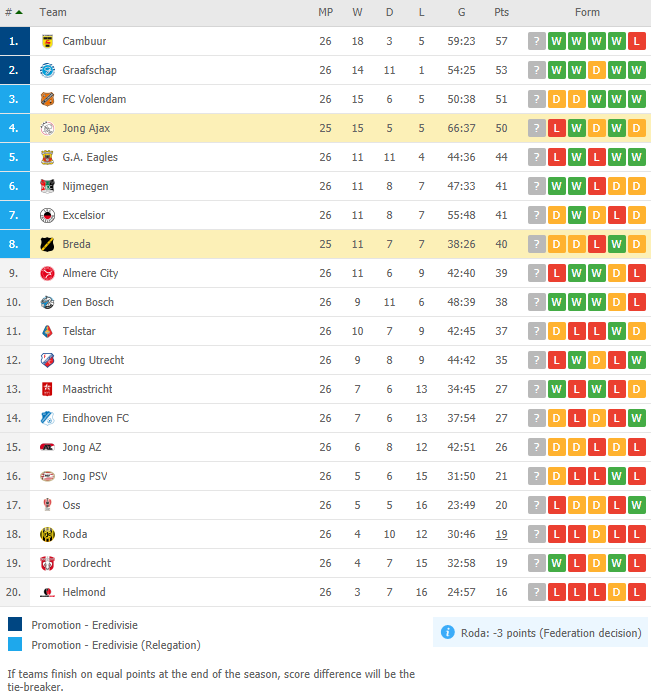Click the Breda yellow-black crest icon
The image size is (651, 697).
coord(47,244)
